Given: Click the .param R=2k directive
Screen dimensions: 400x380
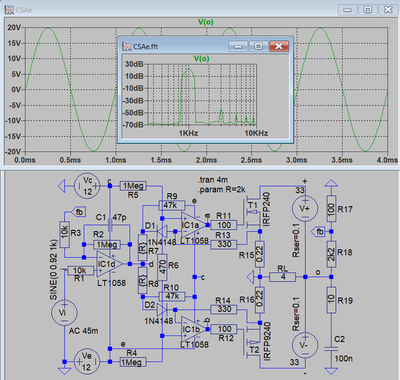Looking at the screenshot, I should [222, 190].
